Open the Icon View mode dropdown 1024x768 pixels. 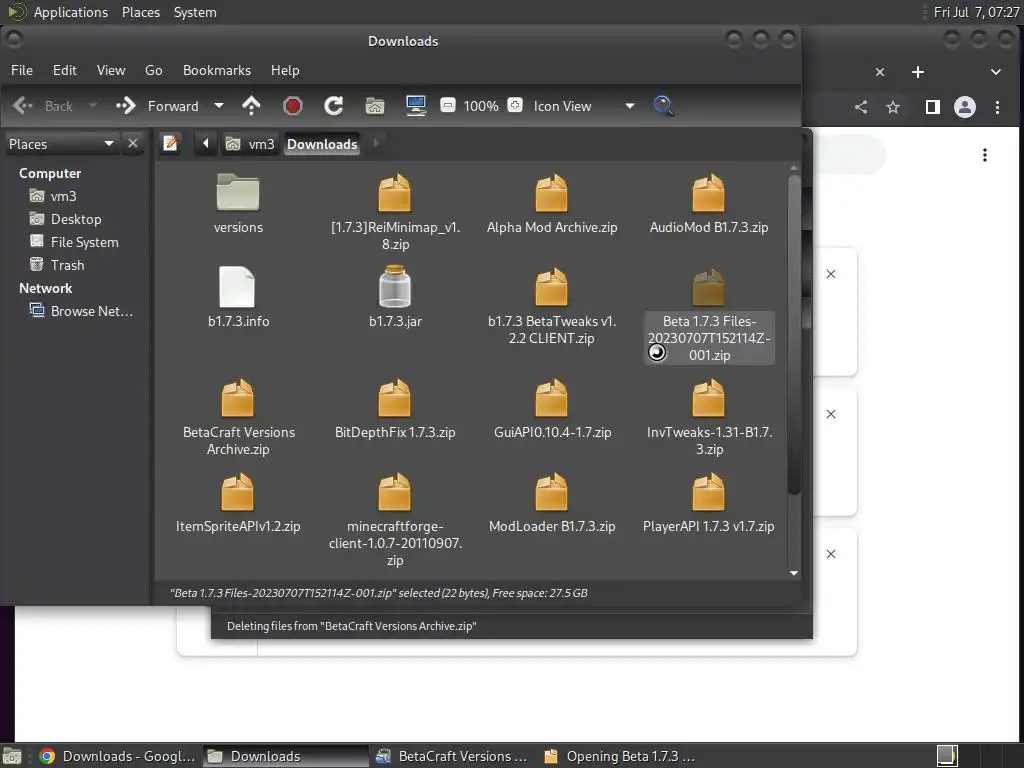click(584, 106)
